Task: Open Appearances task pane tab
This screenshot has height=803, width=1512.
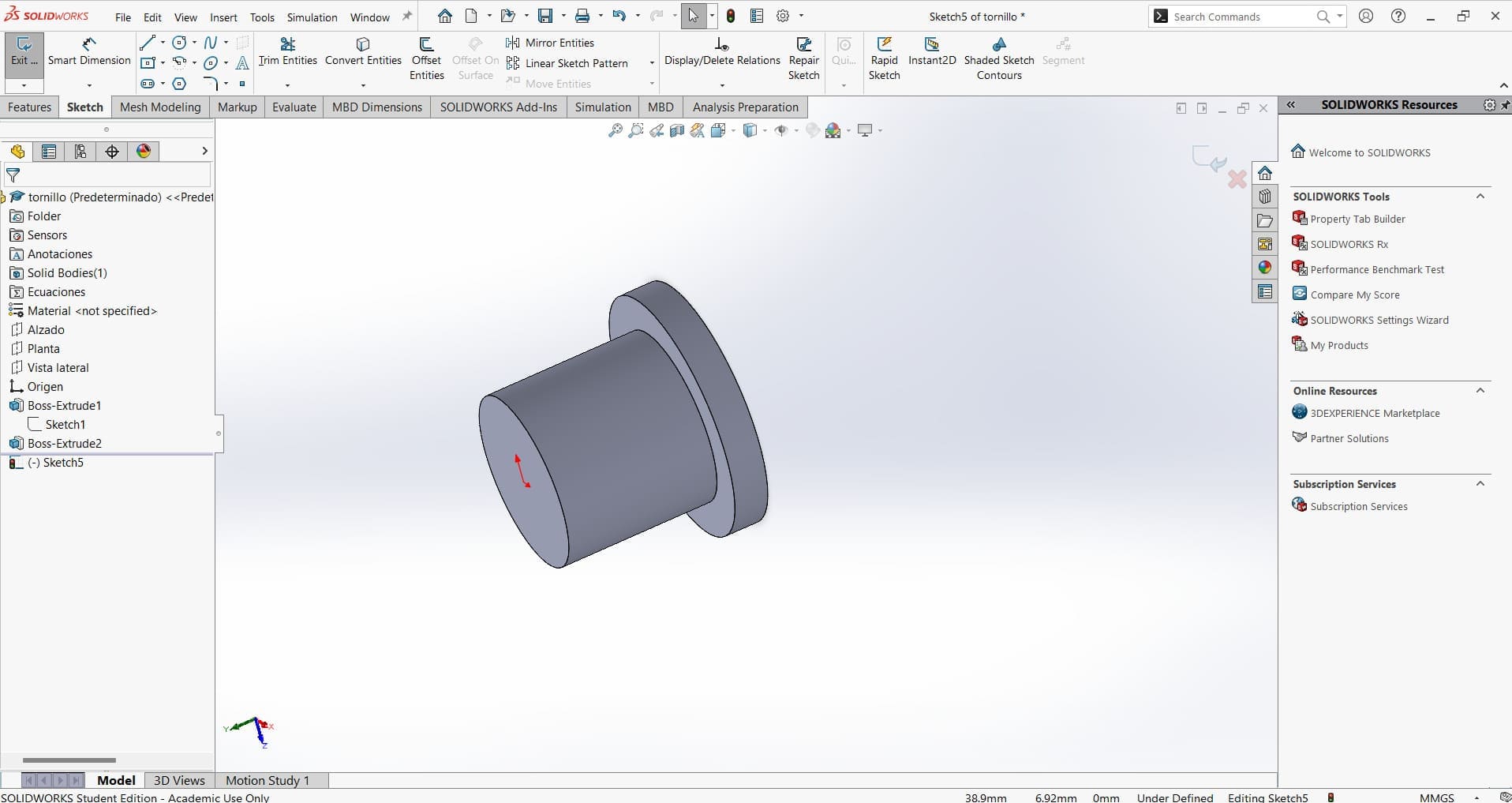Action: 1265,268
